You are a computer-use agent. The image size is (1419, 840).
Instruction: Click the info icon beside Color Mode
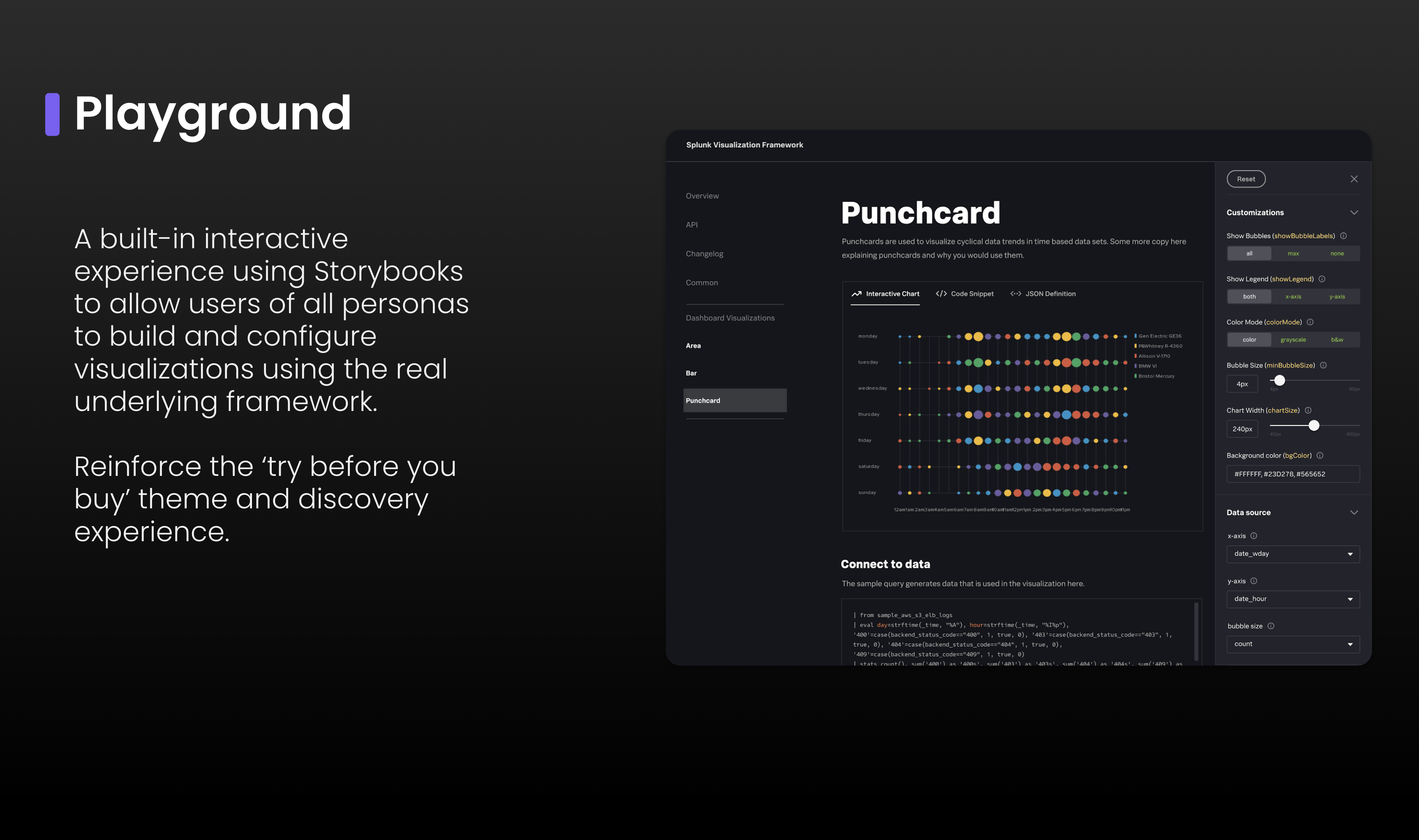1310,322
